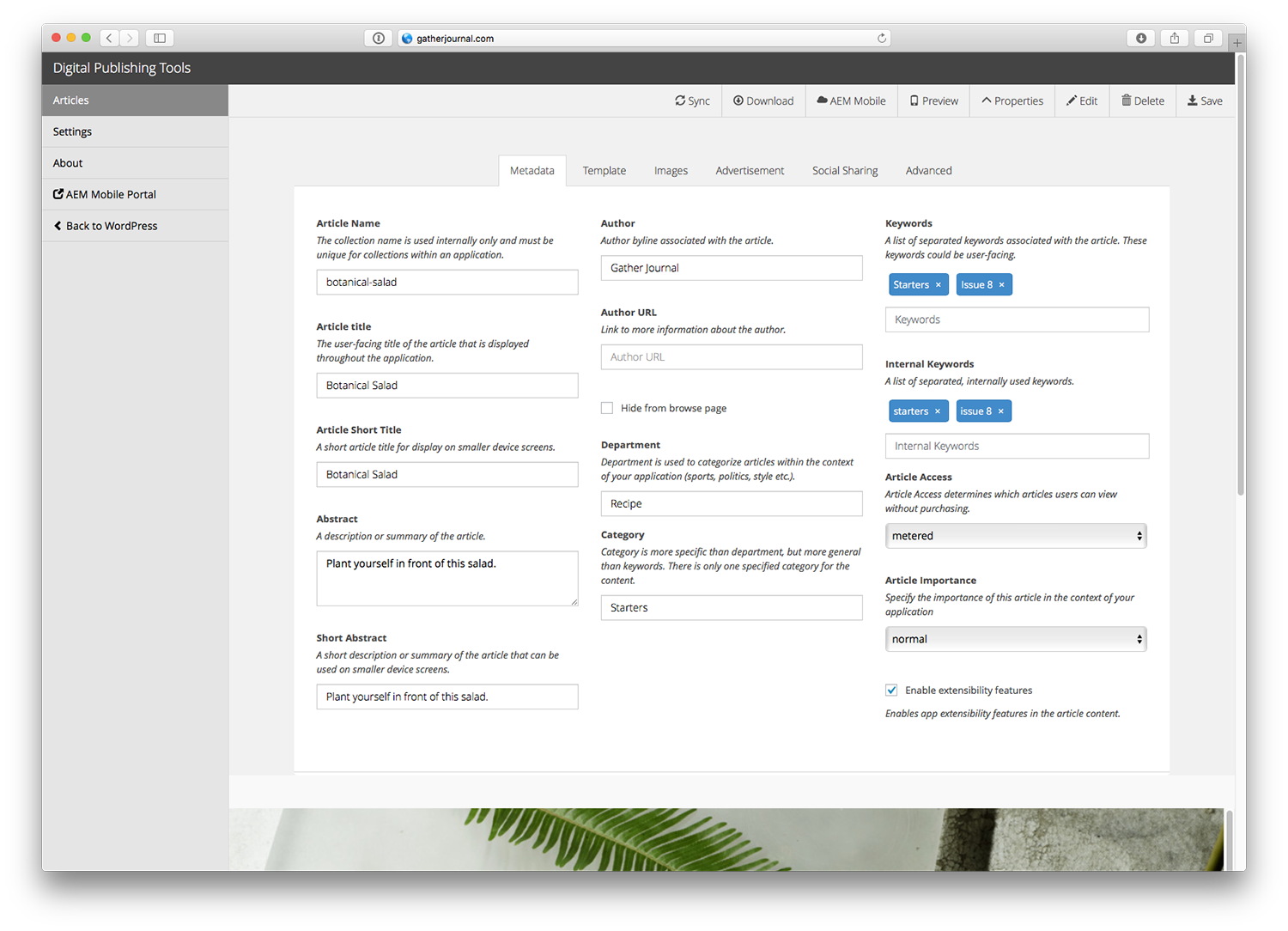Screen dimensions: 1288x931
Task: Click the Internal Keywords input field
Action: [1017, 446]
